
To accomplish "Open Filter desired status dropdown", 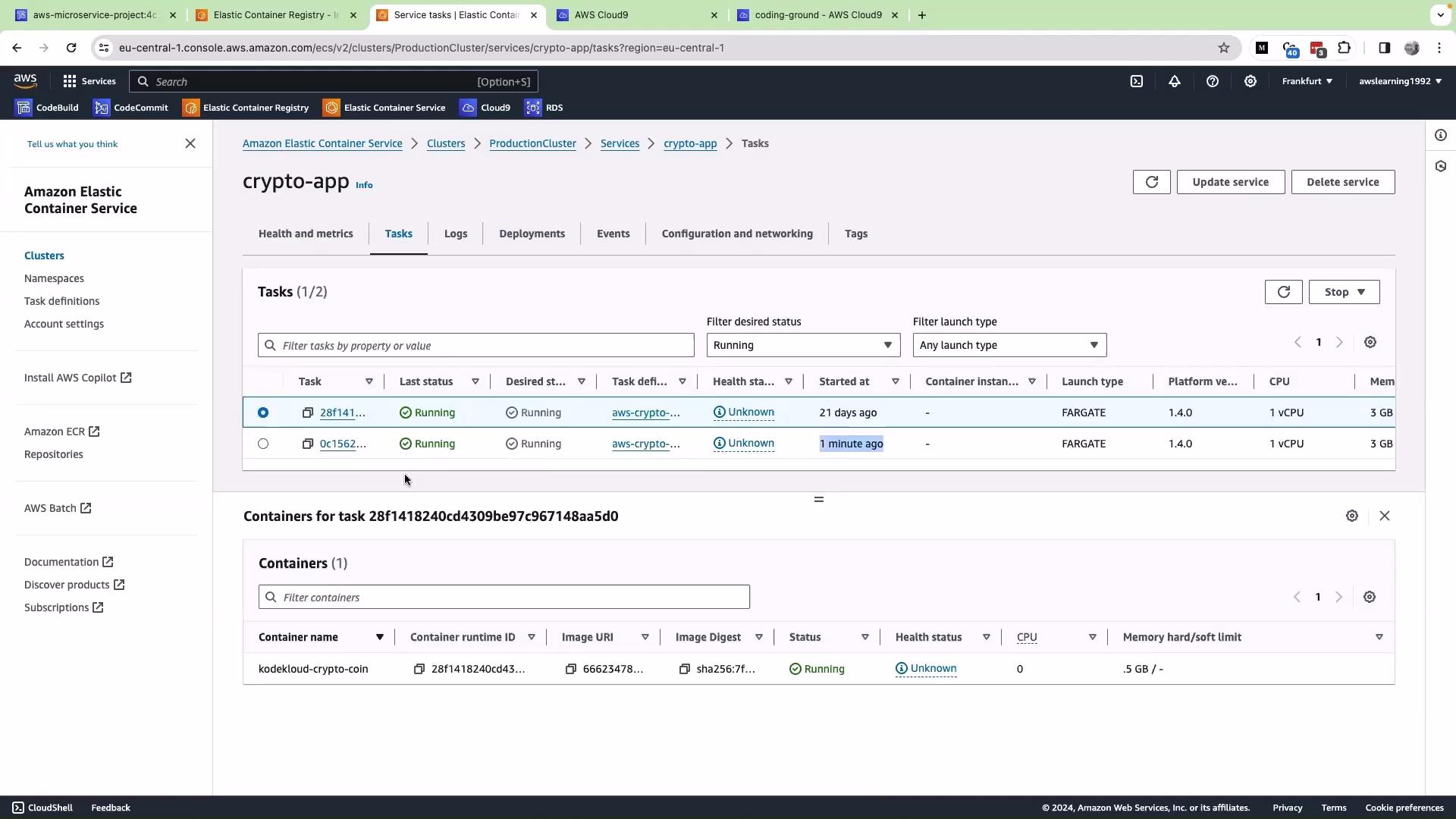I will pyautogui.click(x=803, y=345).
